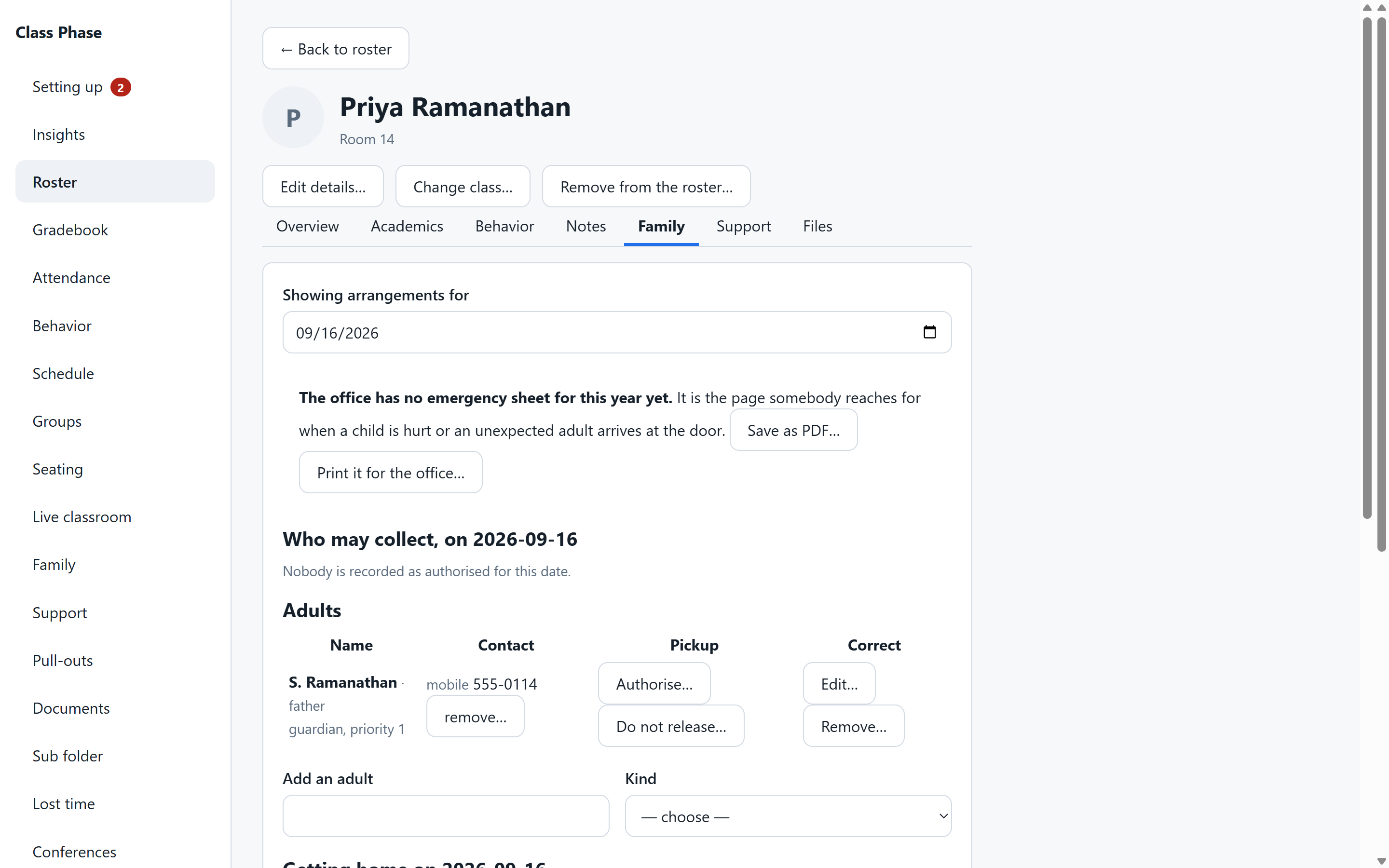Click the Priya Ramanathan avatar circle
The image size is (1389, 868).
pos(293,117)
